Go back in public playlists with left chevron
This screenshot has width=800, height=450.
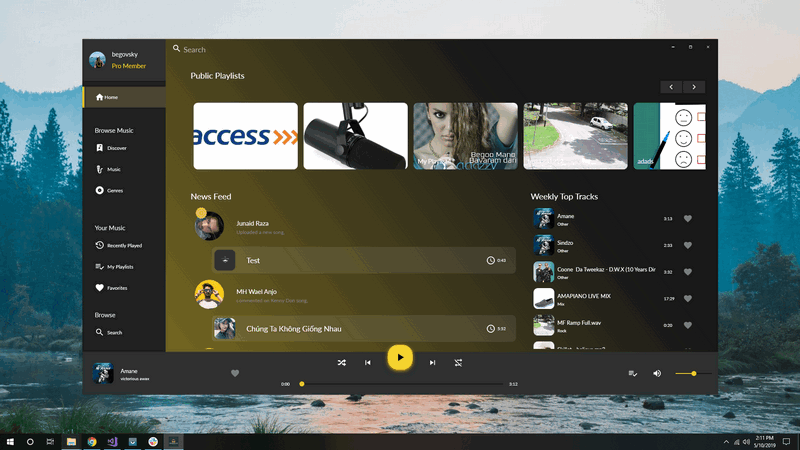tap(671, 87)
